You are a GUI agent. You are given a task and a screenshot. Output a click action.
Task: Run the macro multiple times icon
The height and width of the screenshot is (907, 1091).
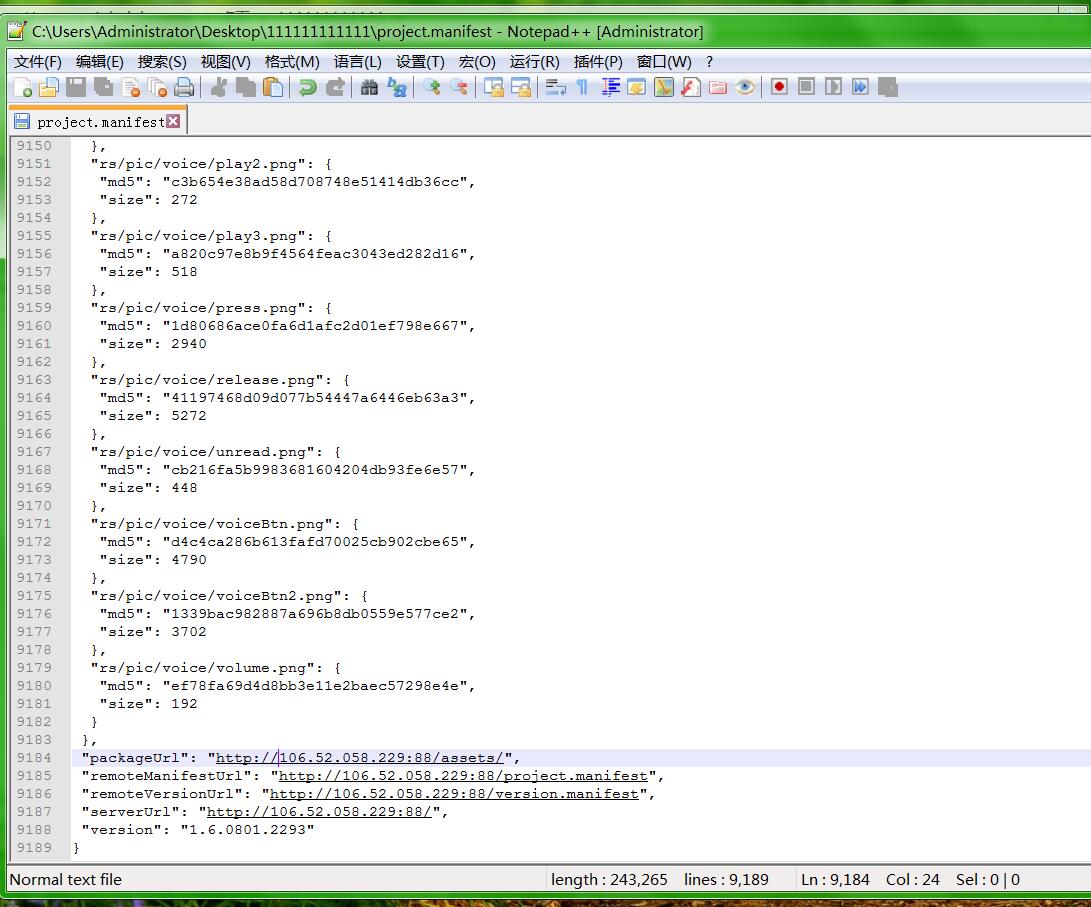860,88
